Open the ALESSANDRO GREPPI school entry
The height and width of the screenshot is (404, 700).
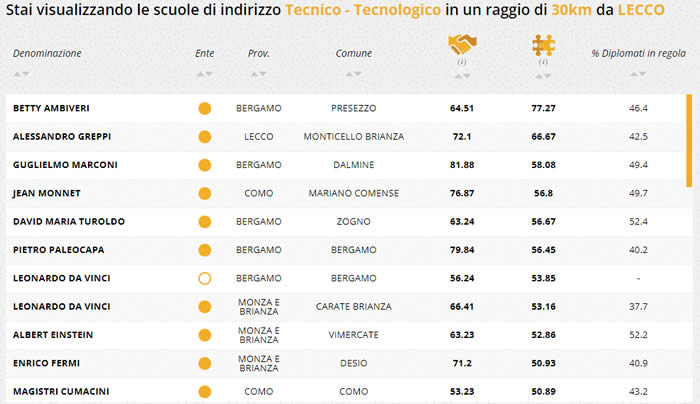coord(62,137)
